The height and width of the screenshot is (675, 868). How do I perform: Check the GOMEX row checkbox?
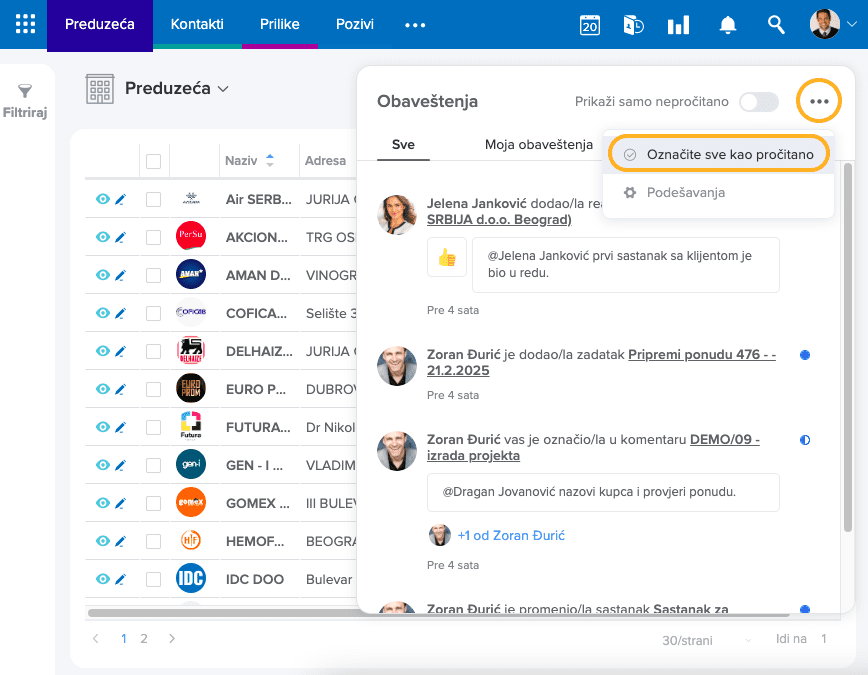pos(153,503)
